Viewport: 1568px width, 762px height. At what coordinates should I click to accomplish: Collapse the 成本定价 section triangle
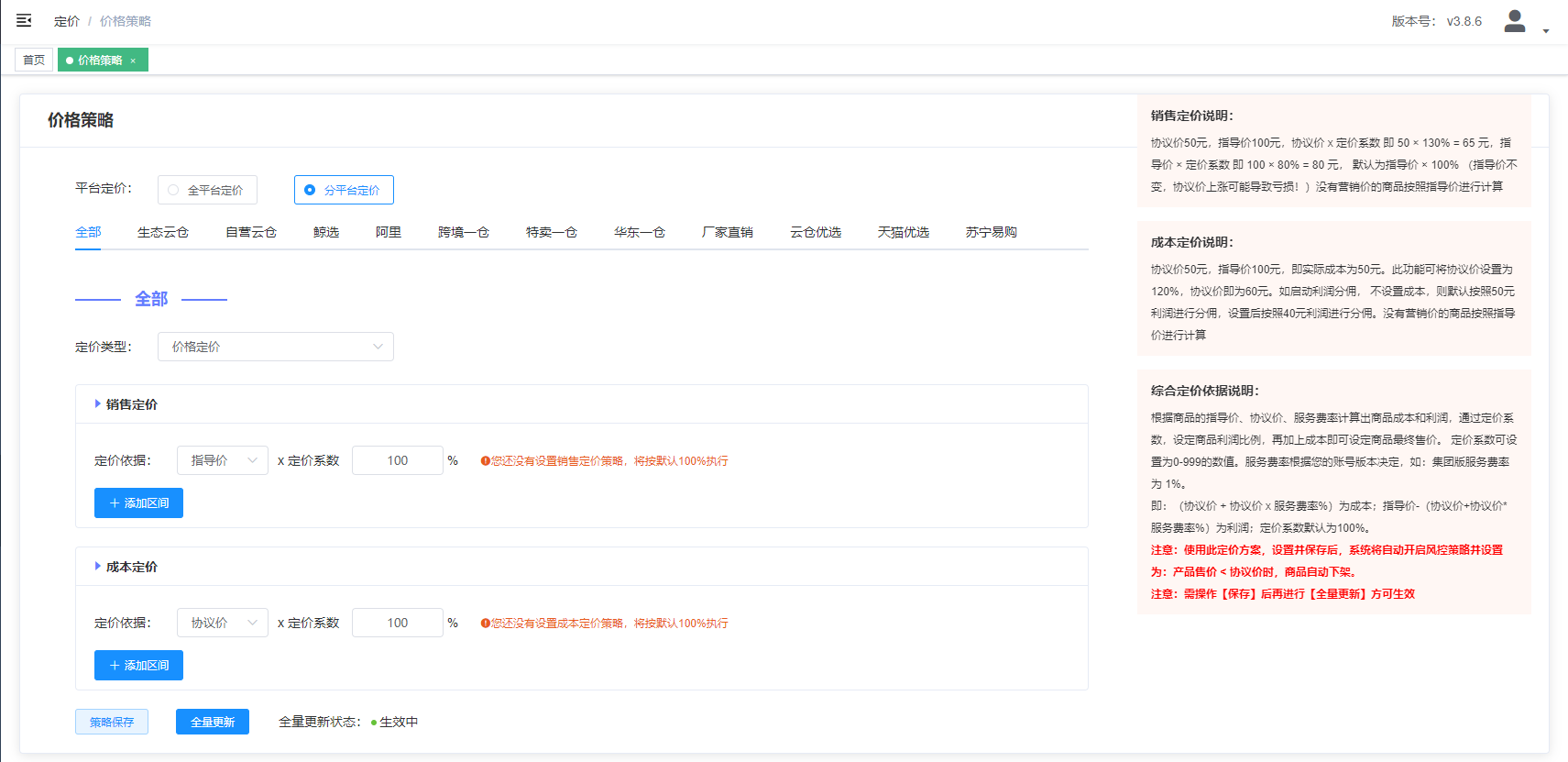98,566
